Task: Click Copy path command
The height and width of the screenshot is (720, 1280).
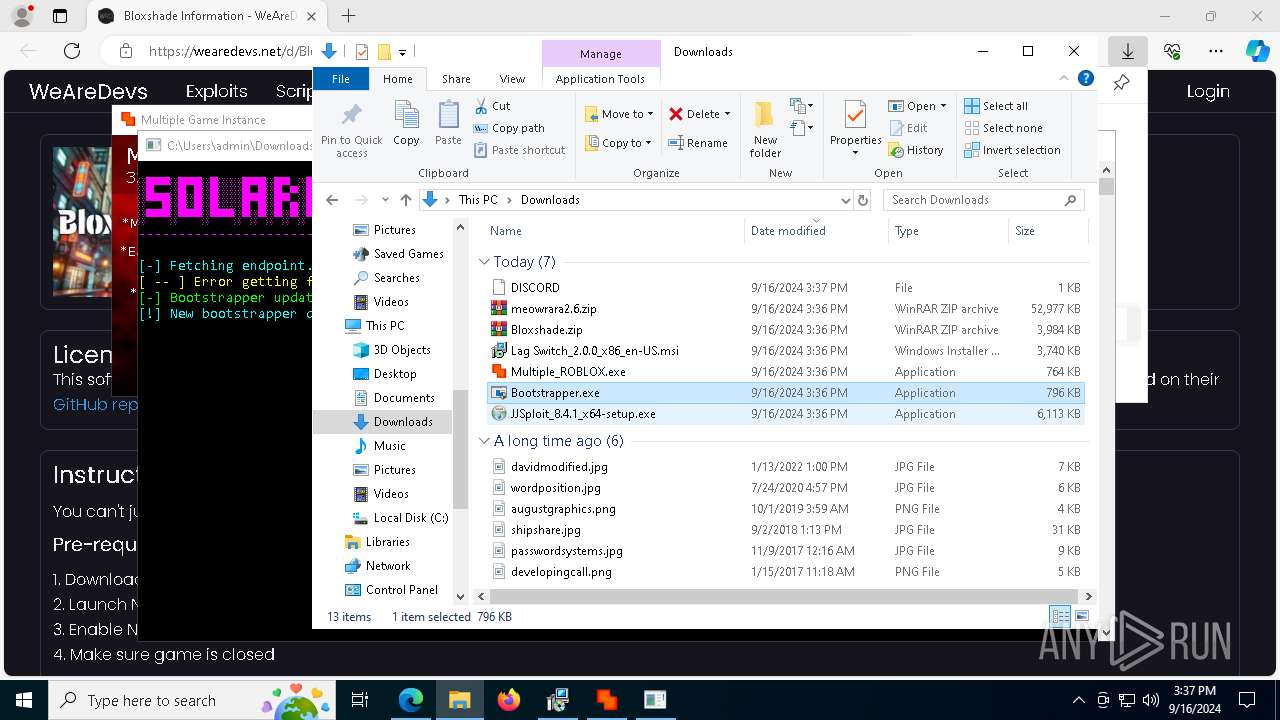Action: tap(509, 128)
